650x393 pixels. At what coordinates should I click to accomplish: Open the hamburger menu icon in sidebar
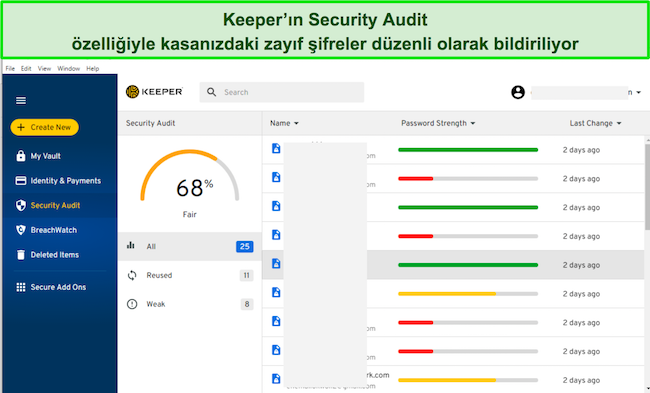click(x=21, y=100)
